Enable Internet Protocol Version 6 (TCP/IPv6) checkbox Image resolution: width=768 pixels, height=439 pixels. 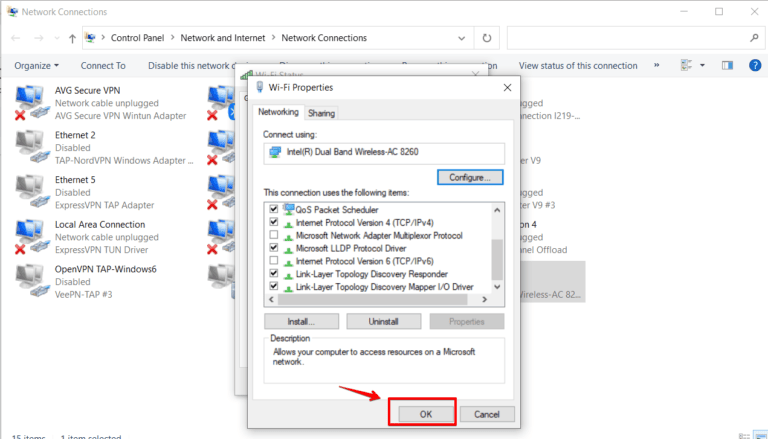(x=273, y=261)
